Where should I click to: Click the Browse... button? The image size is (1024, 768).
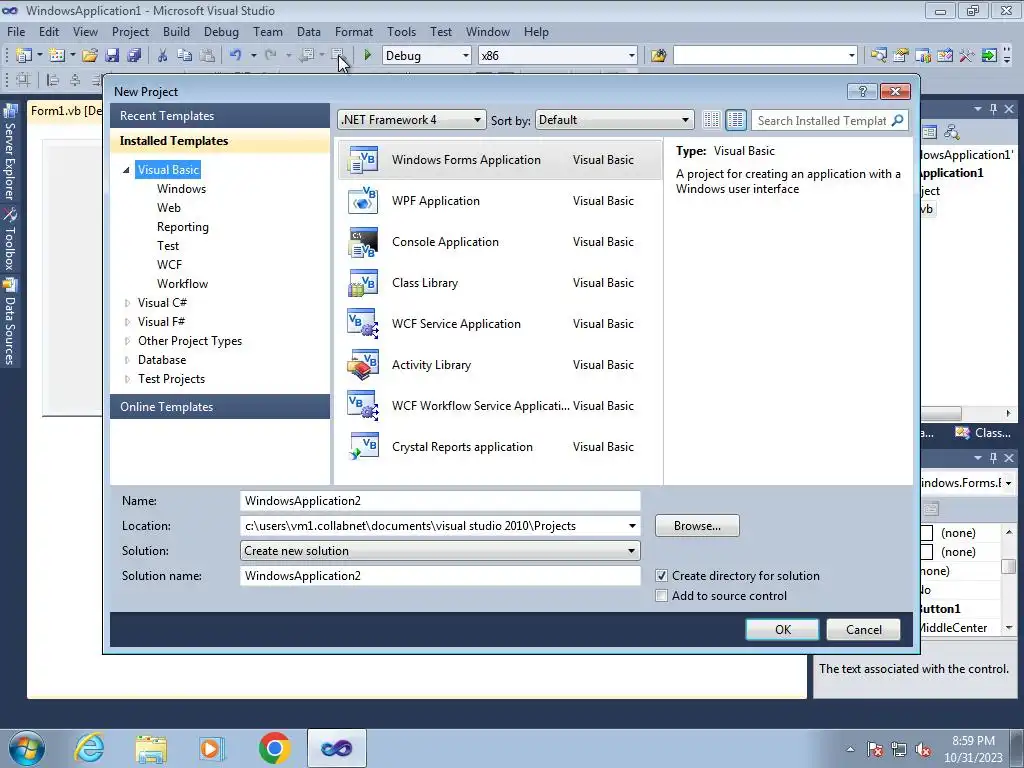697,526
